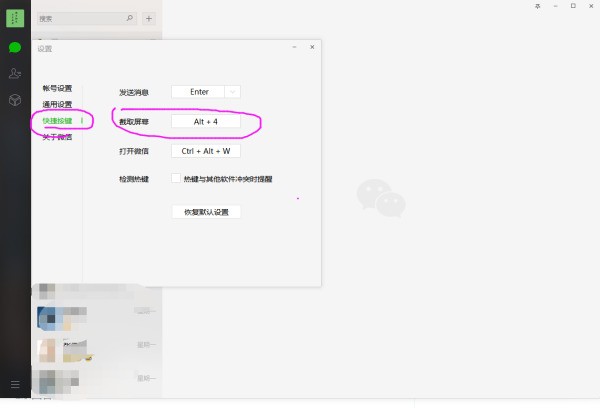This screenshot has width=600, height=408.
Task: Click the Ctrl + Alt + W hotkey field
Action: click(206, 151)
